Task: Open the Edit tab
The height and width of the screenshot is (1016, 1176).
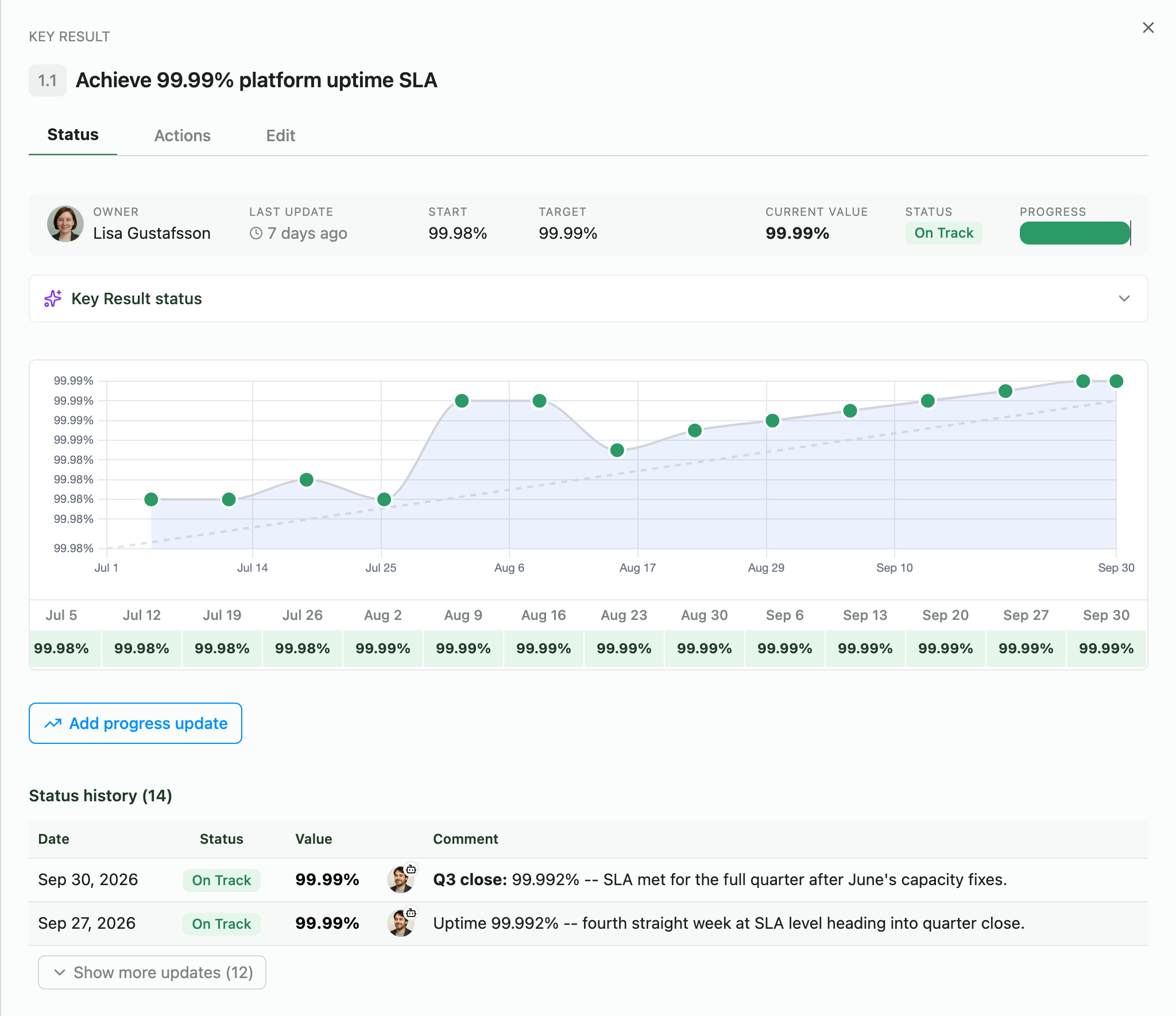Action: 280,135
